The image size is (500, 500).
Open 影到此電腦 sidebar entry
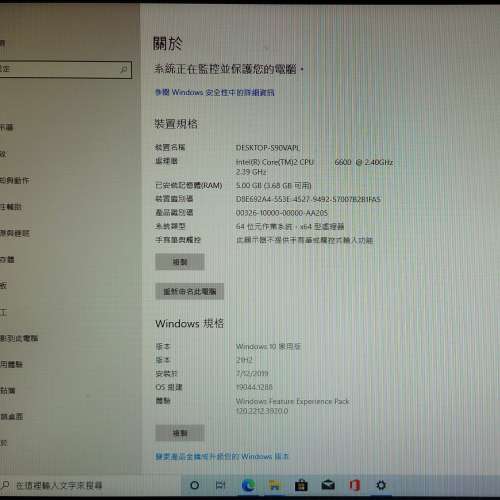pos(19,339)
